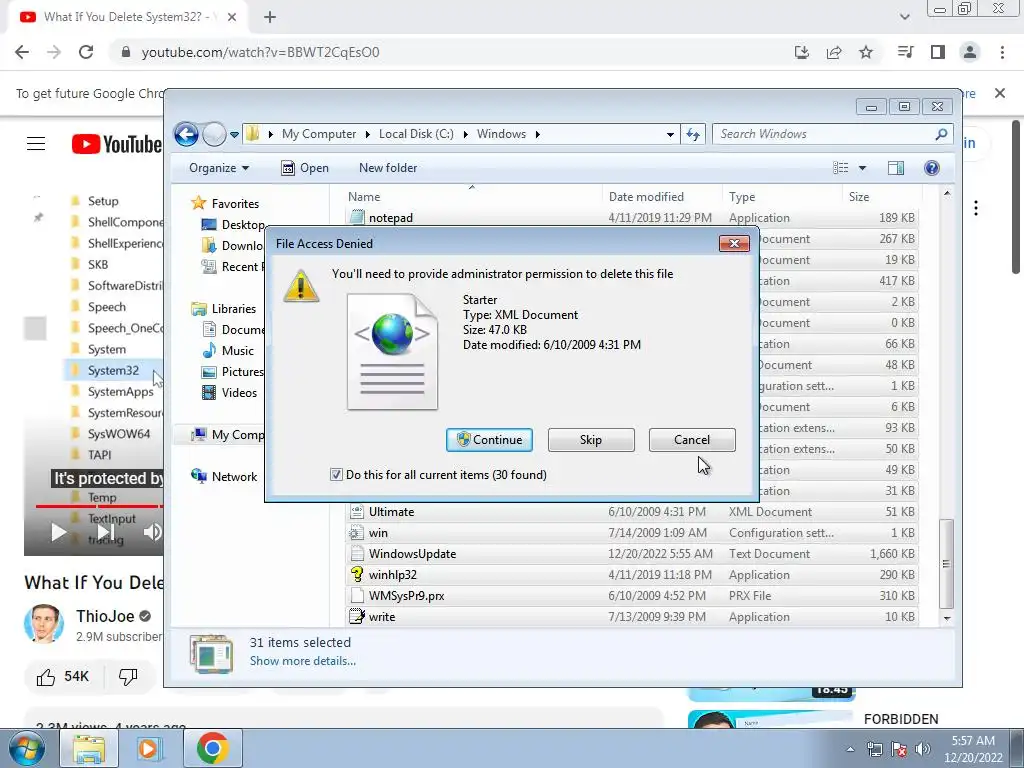
Task: Select the Ultimate XML file
Action: (632, 512)
